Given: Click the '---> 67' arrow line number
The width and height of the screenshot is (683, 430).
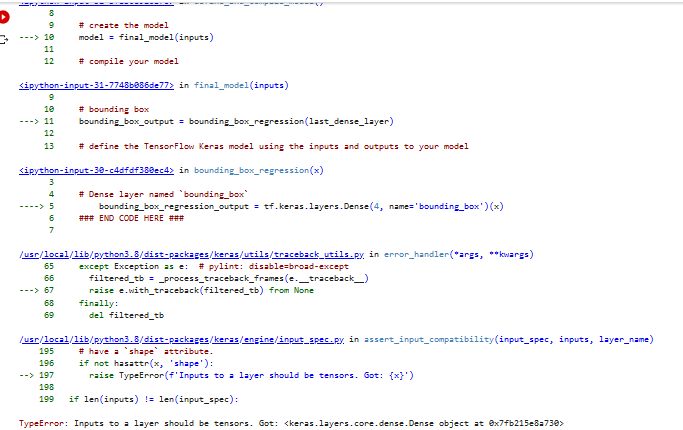Looking at the screenshot, I should [37, 291].
